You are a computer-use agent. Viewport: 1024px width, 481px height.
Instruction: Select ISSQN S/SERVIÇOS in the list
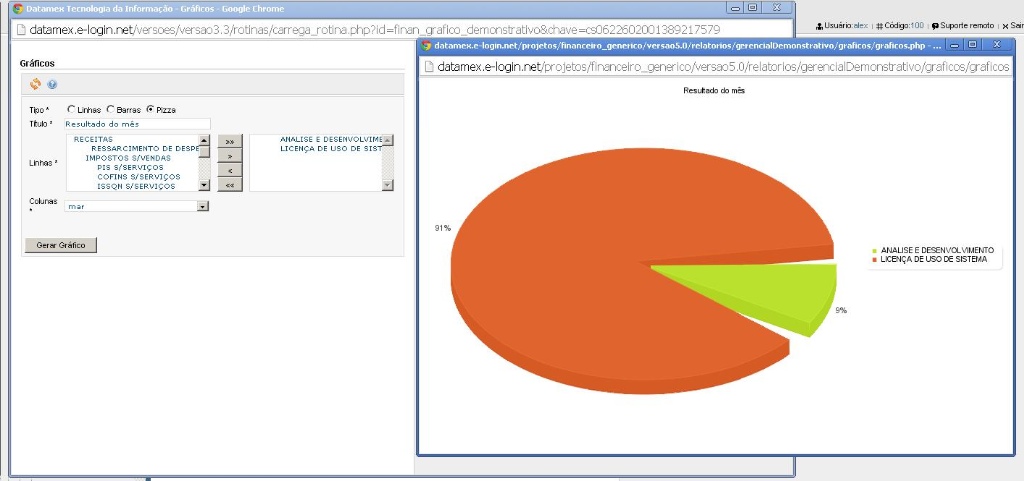tap(136, 186)
